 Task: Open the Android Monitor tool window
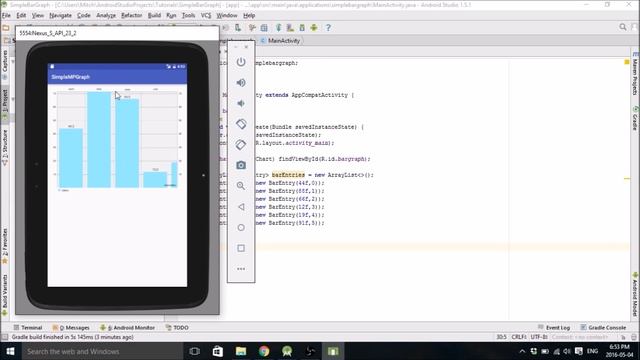tap(127, 328)
